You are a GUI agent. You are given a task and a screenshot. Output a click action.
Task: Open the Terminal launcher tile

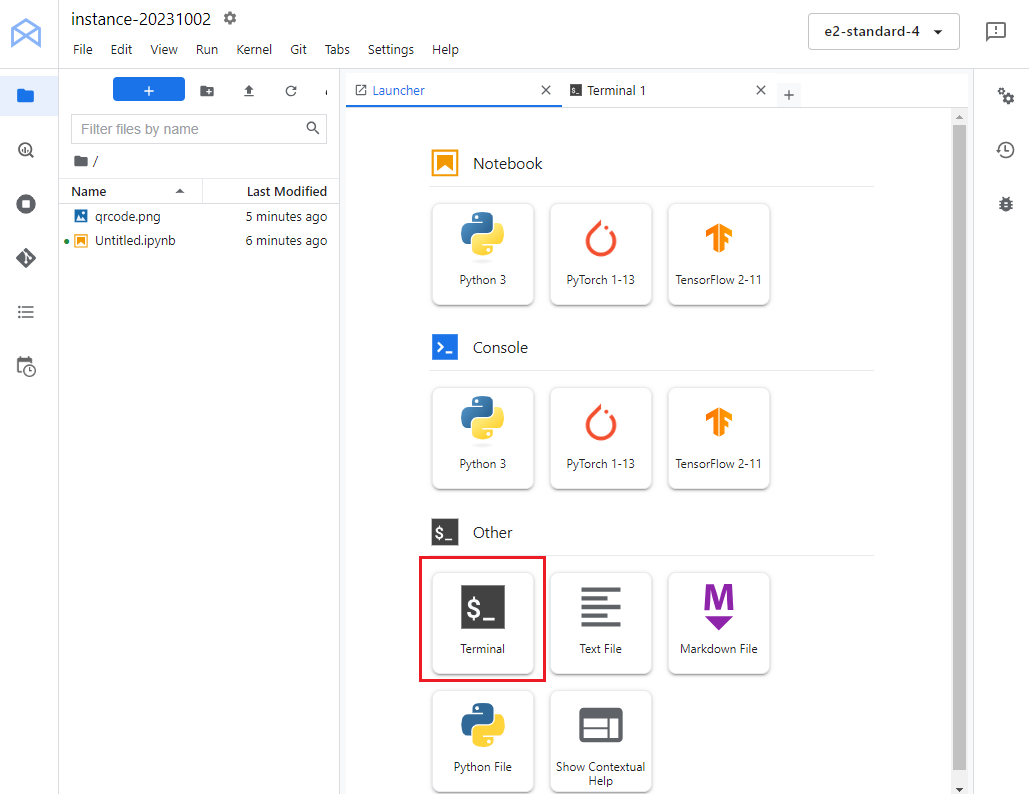pos(482,622)
